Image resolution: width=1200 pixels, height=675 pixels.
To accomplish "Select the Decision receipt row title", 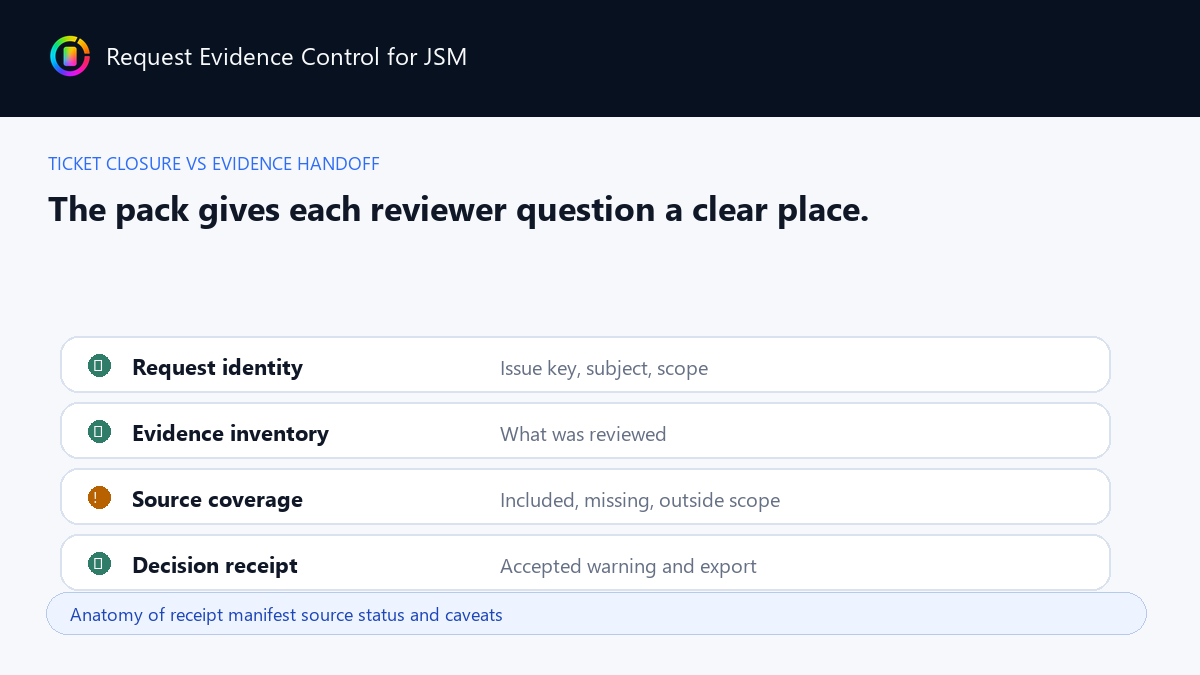I will (215, 565).
